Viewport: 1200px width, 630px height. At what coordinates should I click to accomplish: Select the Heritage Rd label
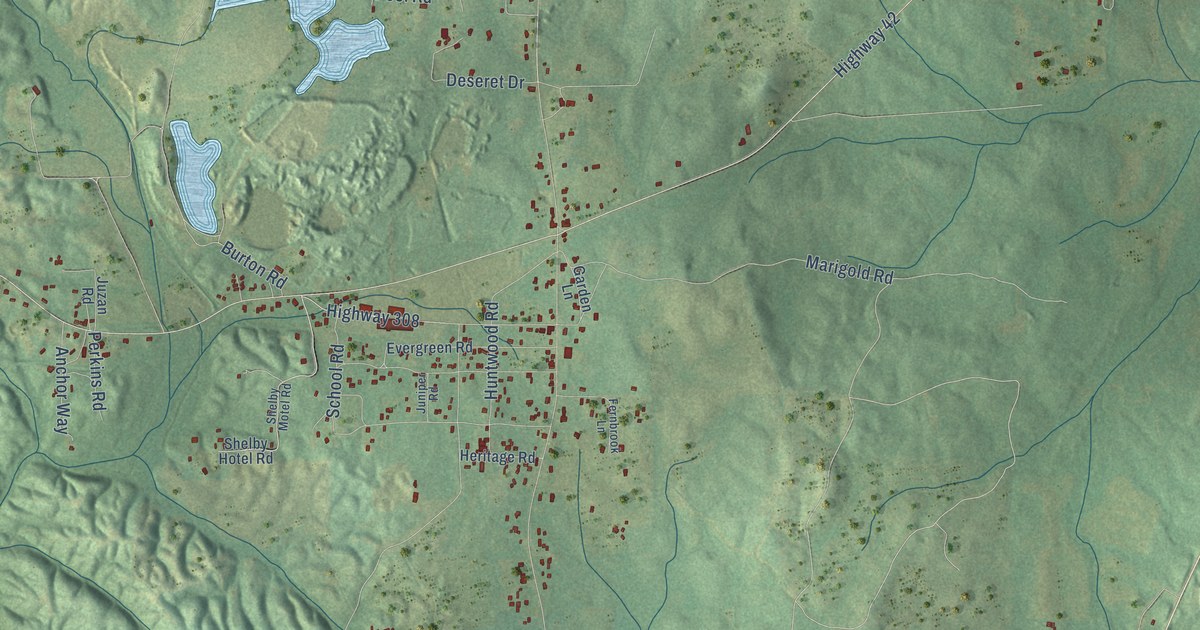[x=498, y=457]
